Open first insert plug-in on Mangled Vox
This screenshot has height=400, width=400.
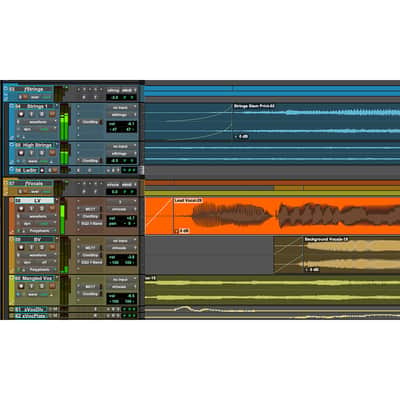[91, 287]
